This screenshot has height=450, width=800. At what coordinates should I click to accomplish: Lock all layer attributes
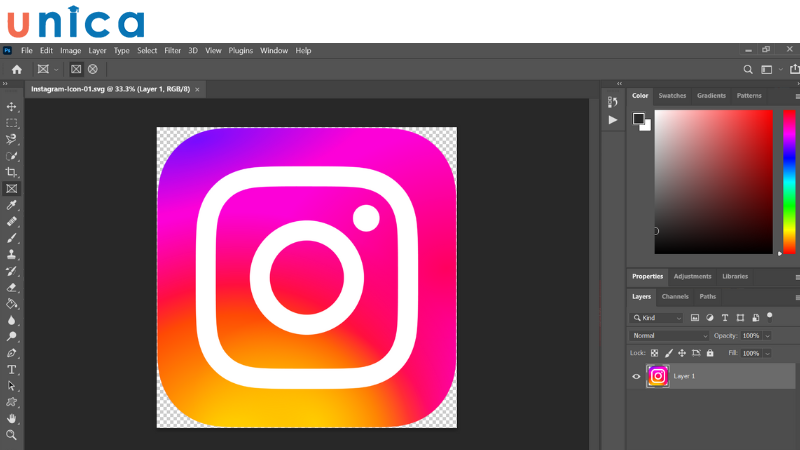point(710,353)
